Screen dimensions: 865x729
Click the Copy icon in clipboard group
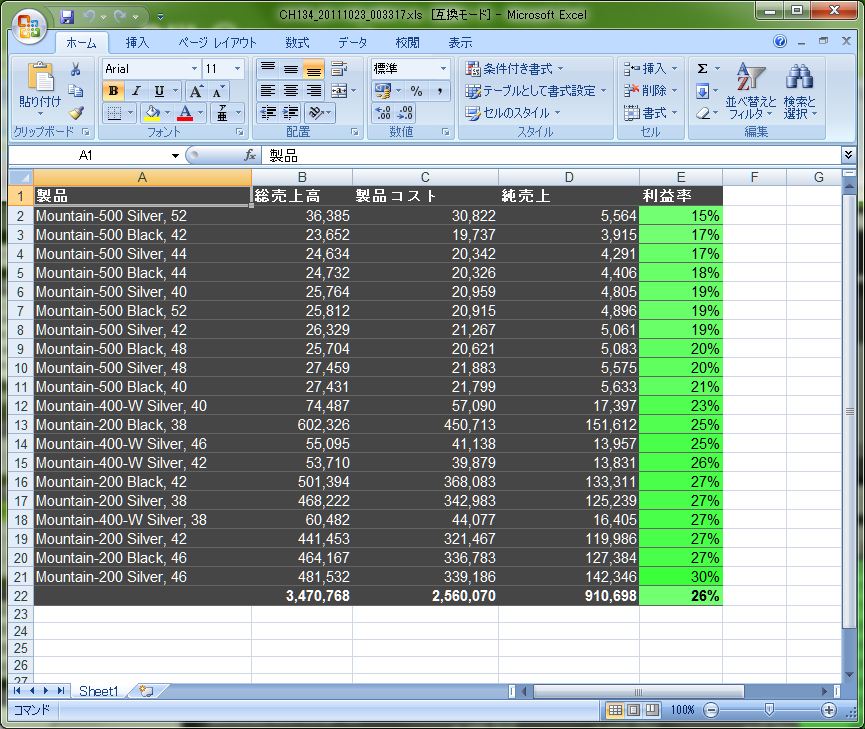tap(75, 91)
